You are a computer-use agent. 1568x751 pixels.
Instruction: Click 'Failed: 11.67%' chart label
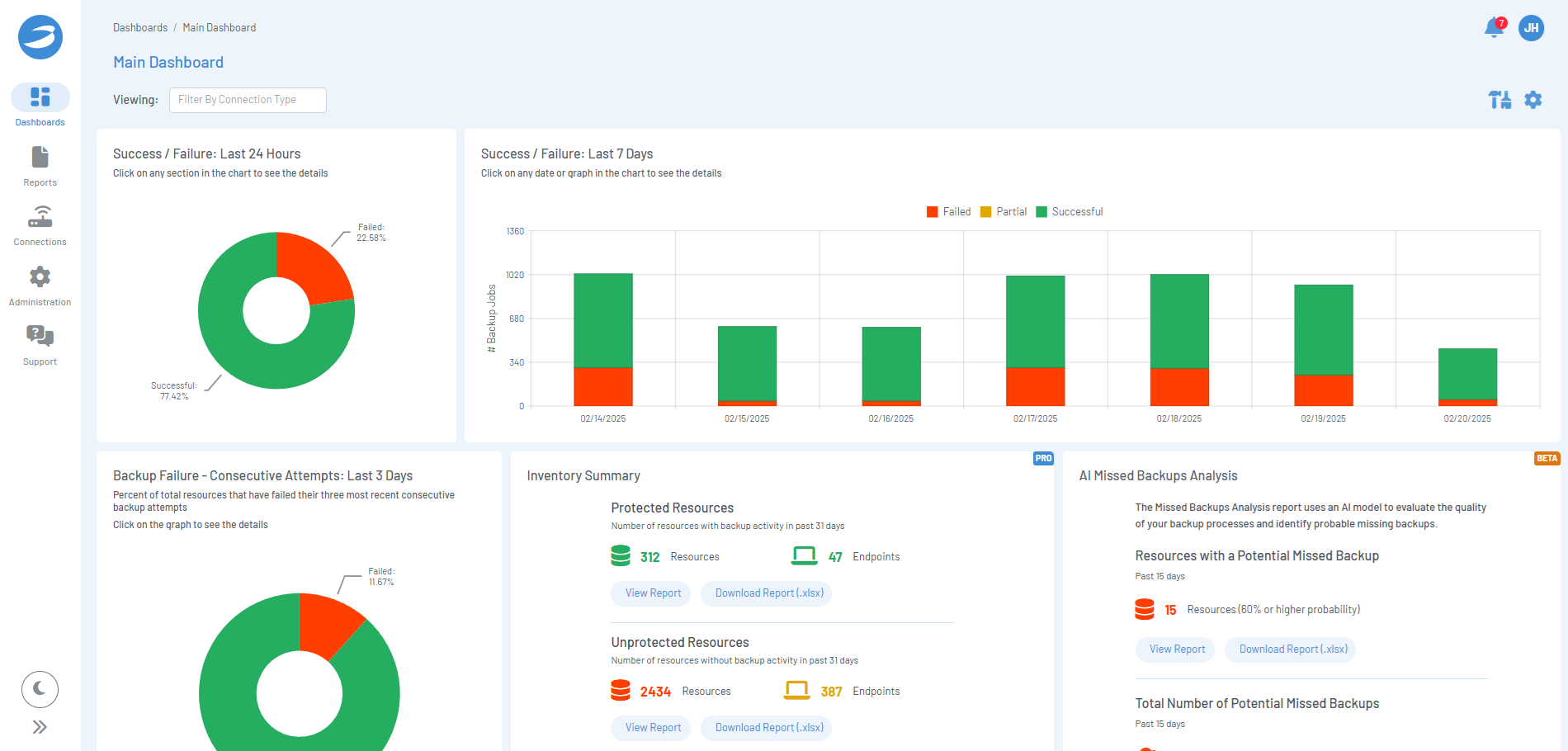tap(380, 577)
